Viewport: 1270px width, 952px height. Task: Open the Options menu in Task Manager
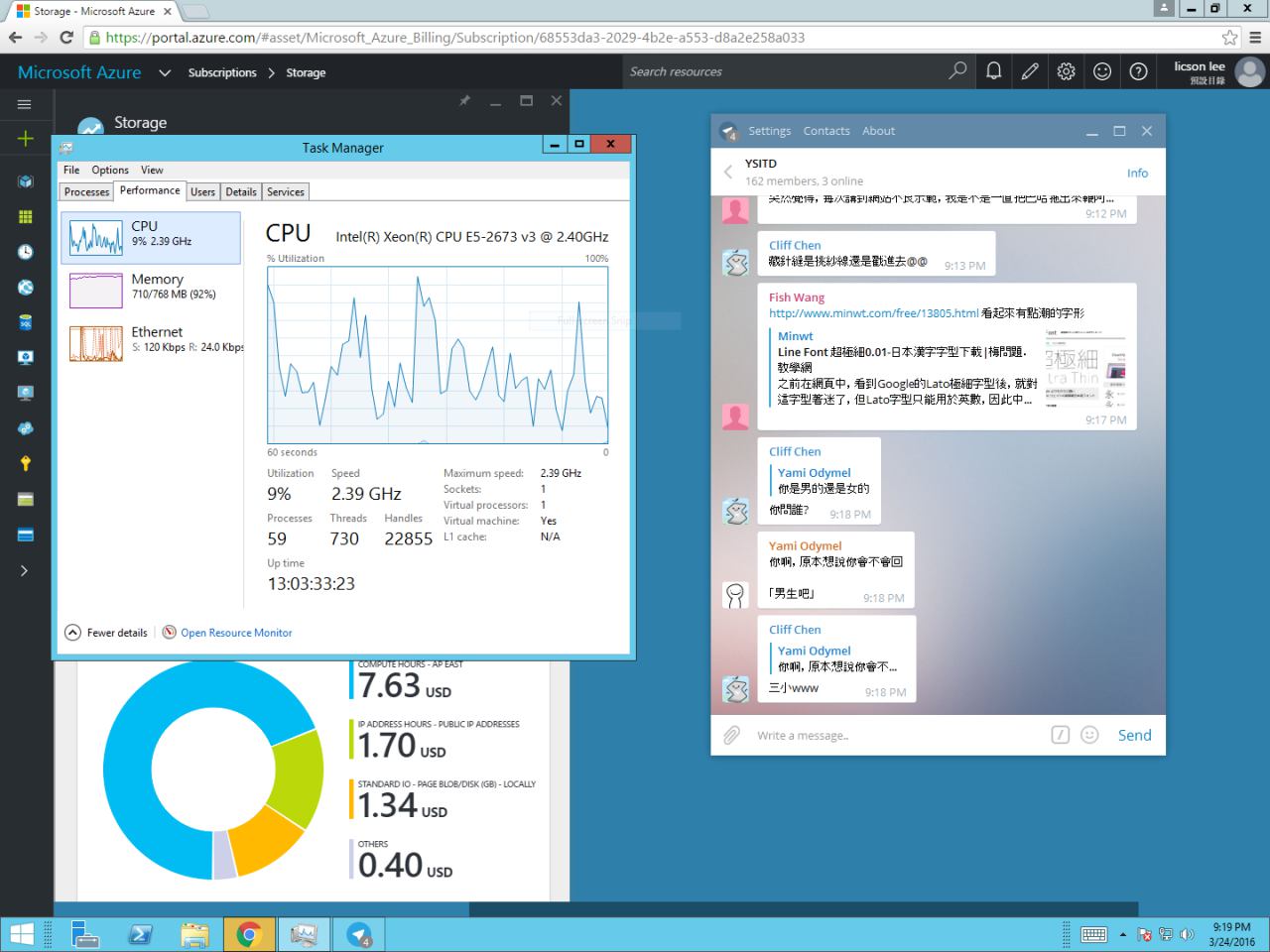click(110, 170)
